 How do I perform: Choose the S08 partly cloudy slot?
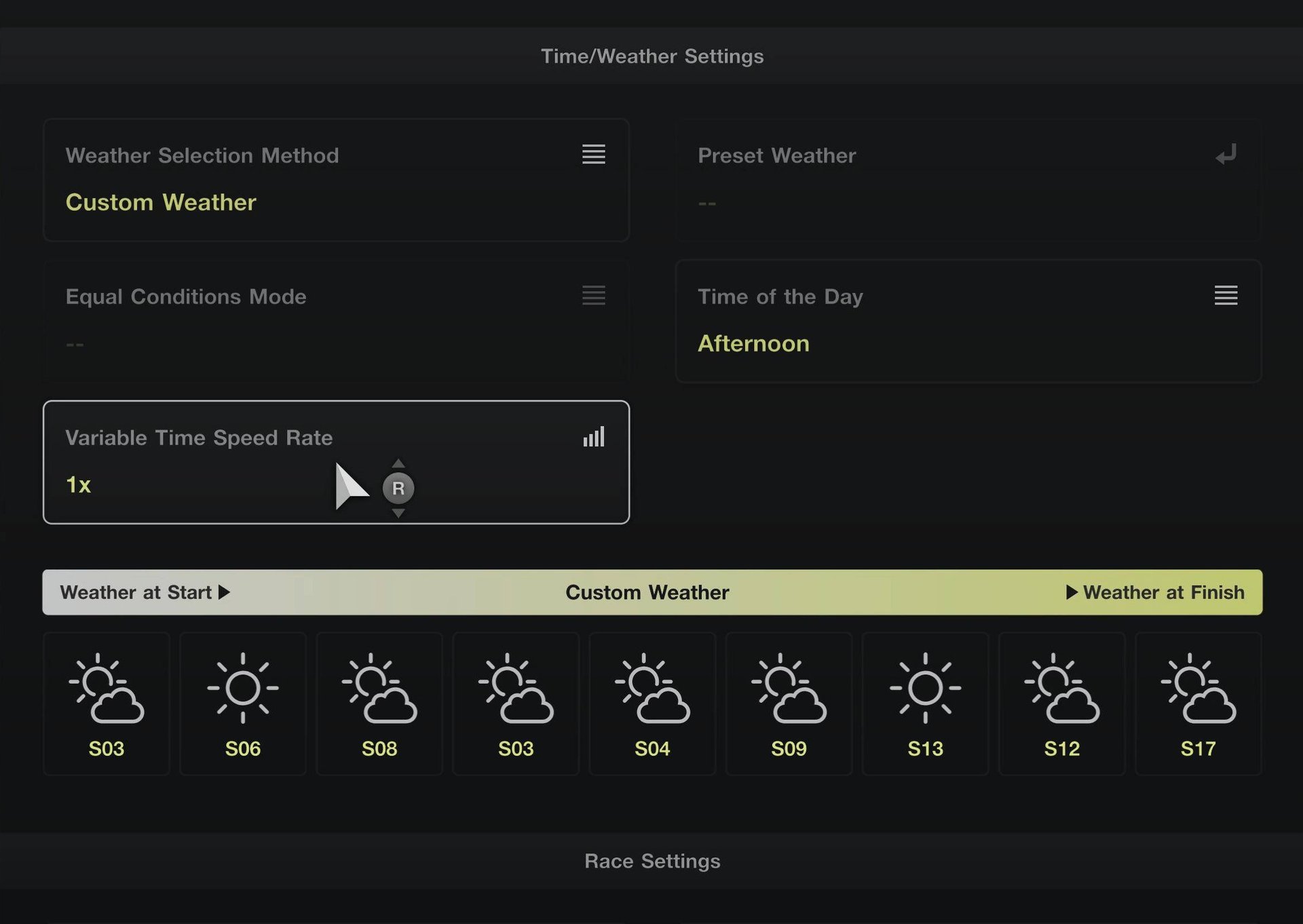pos(379,704)
